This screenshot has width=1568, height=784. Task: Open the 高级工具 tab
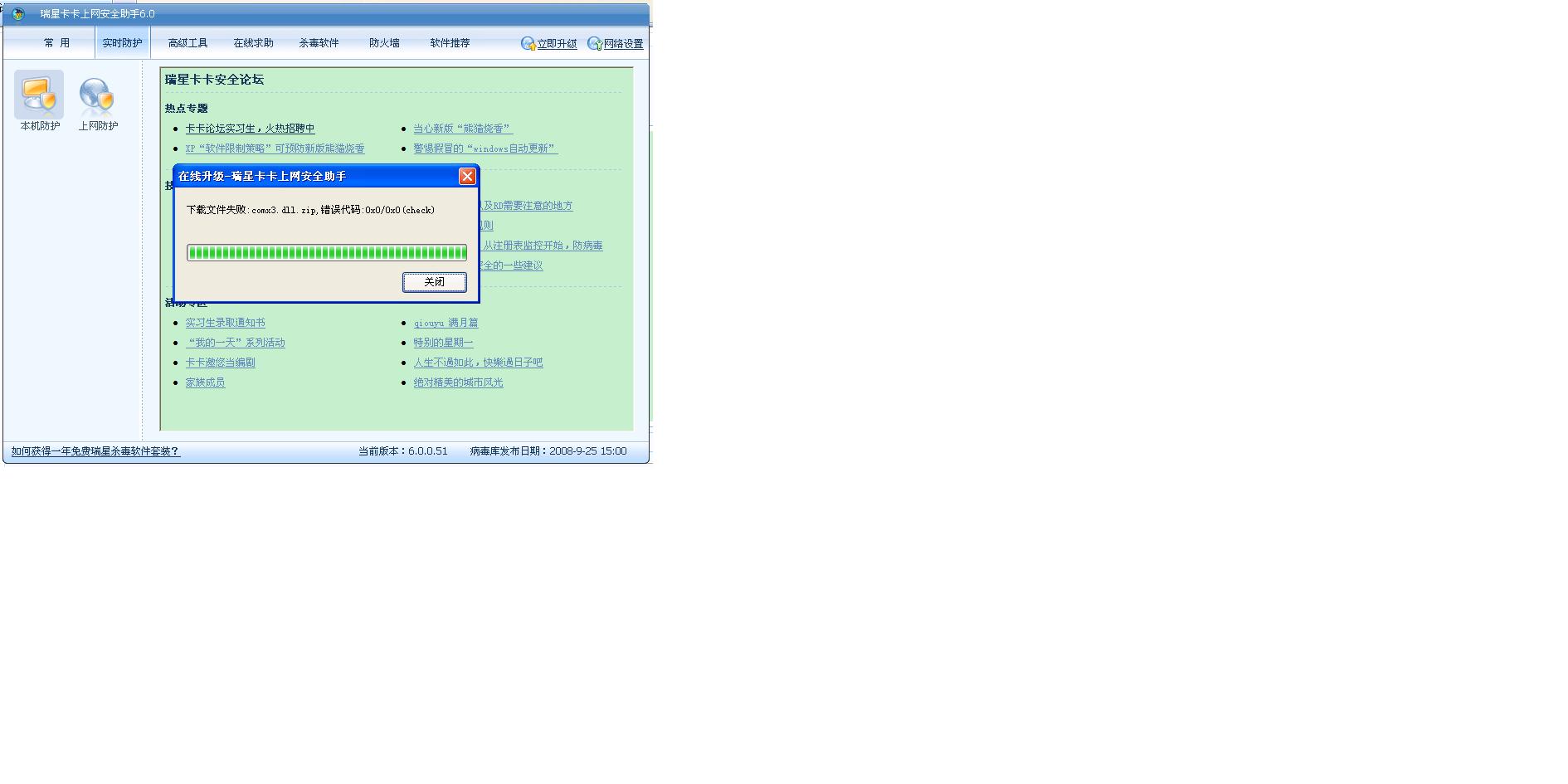click(187, 43)
